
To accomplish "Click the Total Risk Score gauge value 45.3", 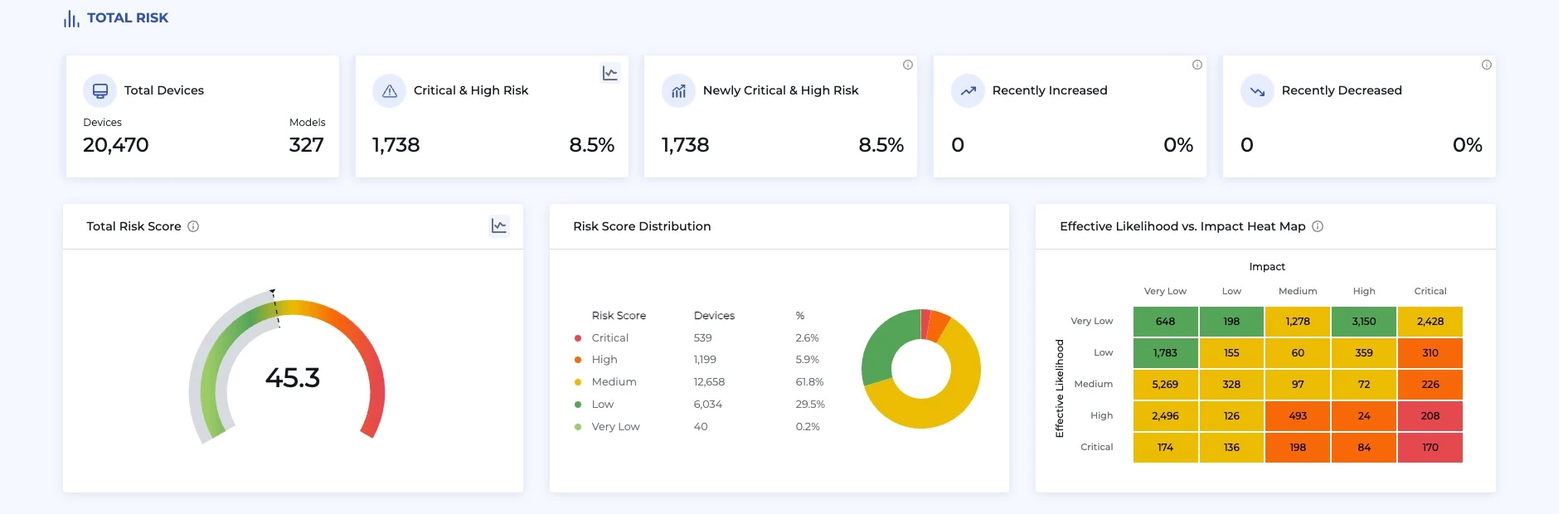I will coord(292,378).
